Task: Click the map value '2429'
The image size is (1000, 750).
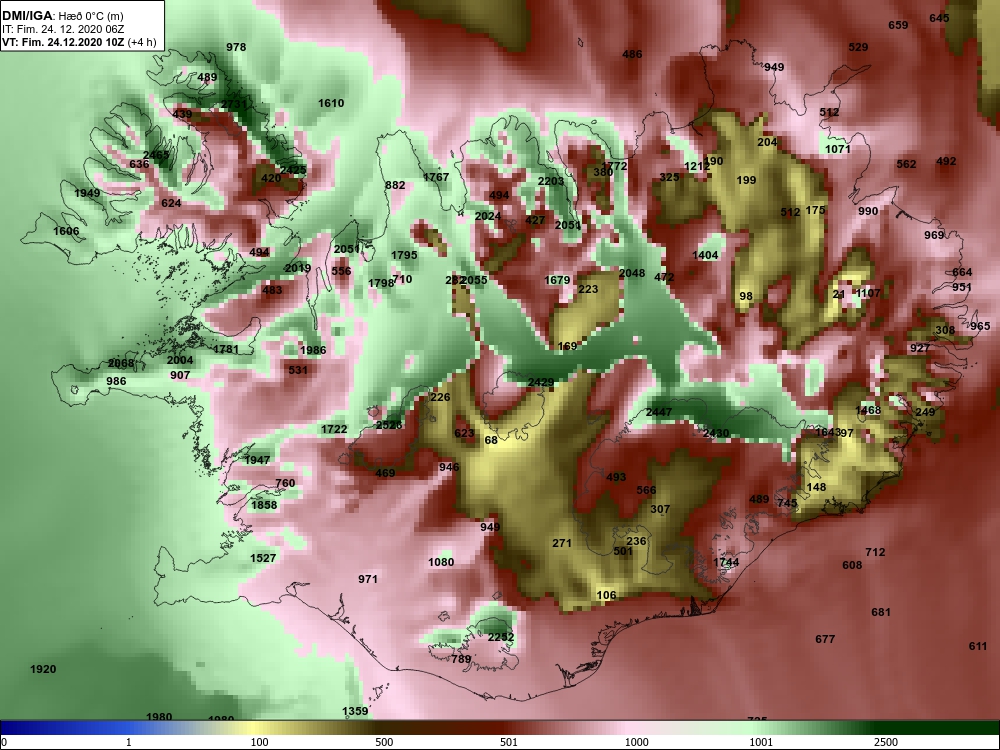Action: coord(541,383)
